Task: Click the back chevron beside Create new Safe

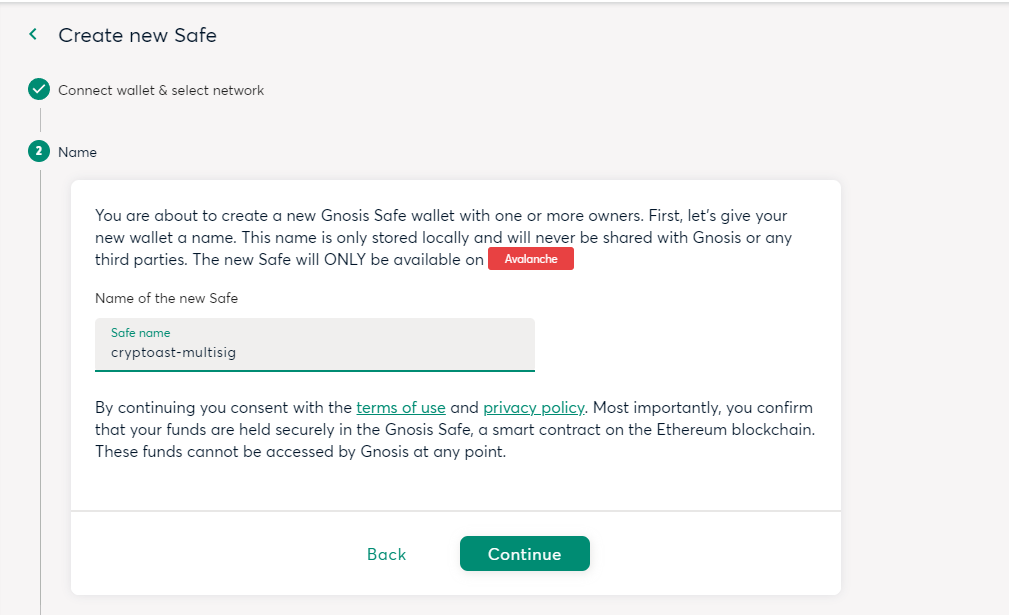Action: pyautogui.click(x=33, y=35)
